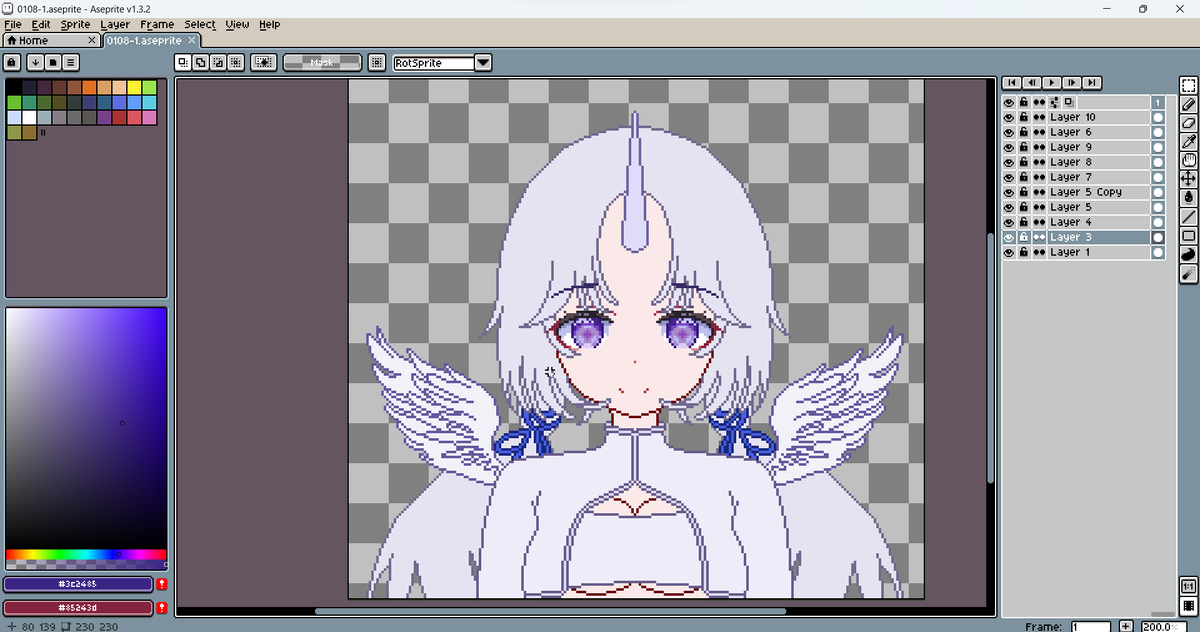The width and height of the screenshot is (1200, 632).
Task: Select the Paint Bucket tool
Action: coord(1189,198)
